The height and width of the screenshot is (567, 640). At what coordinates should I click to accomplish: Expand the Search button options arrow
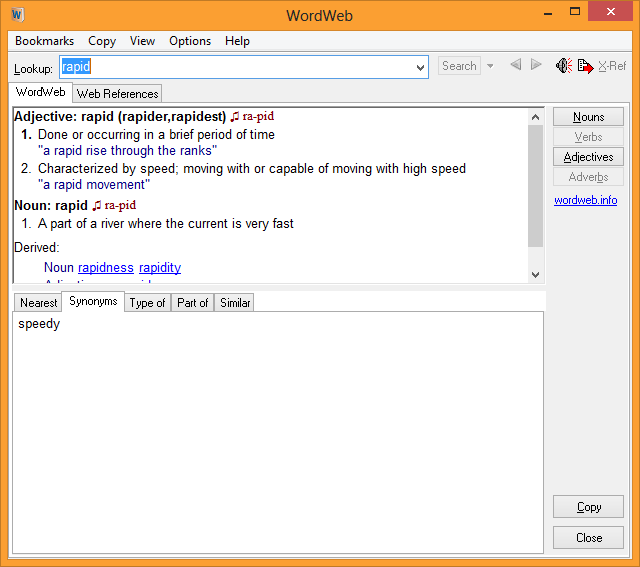point(490,66)
